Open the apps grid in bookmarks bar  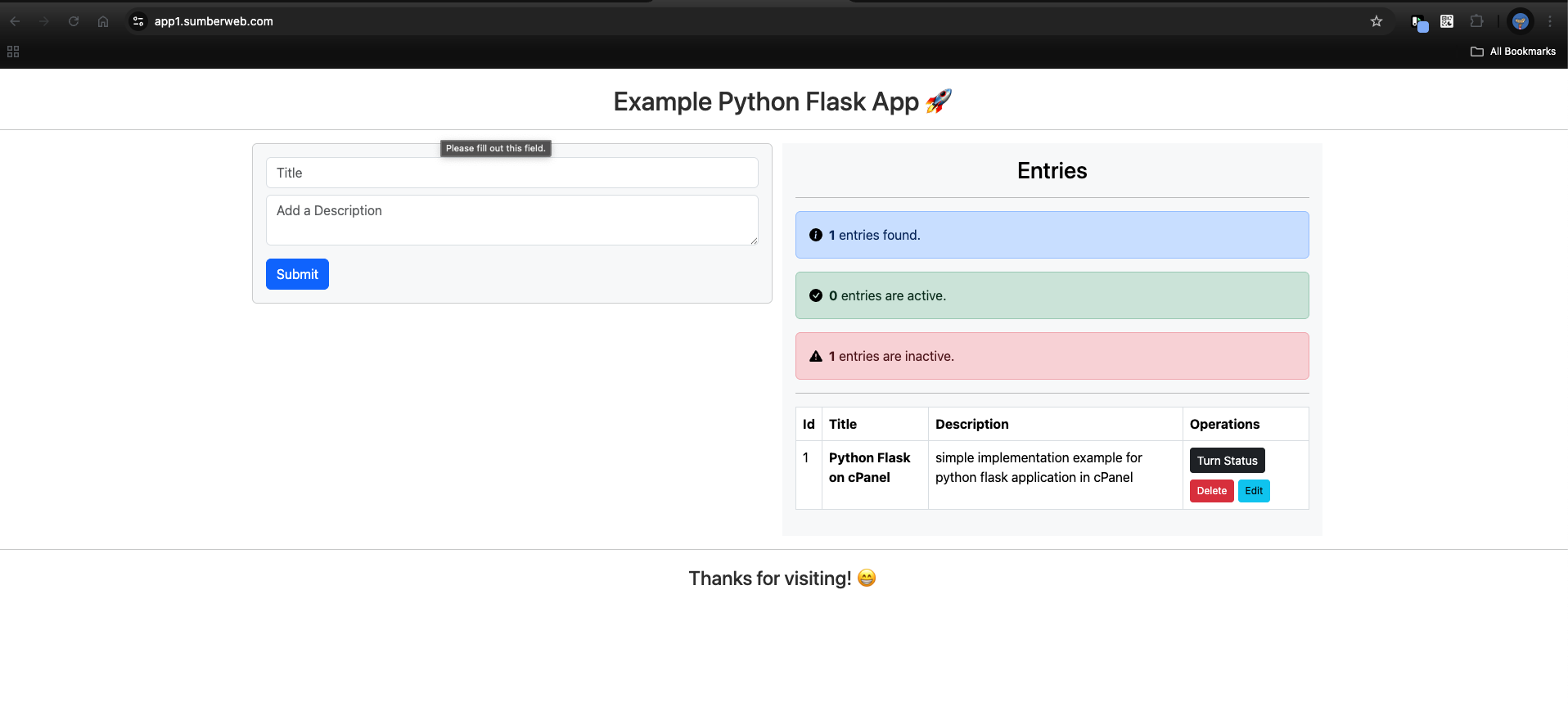tap(13, 52)
